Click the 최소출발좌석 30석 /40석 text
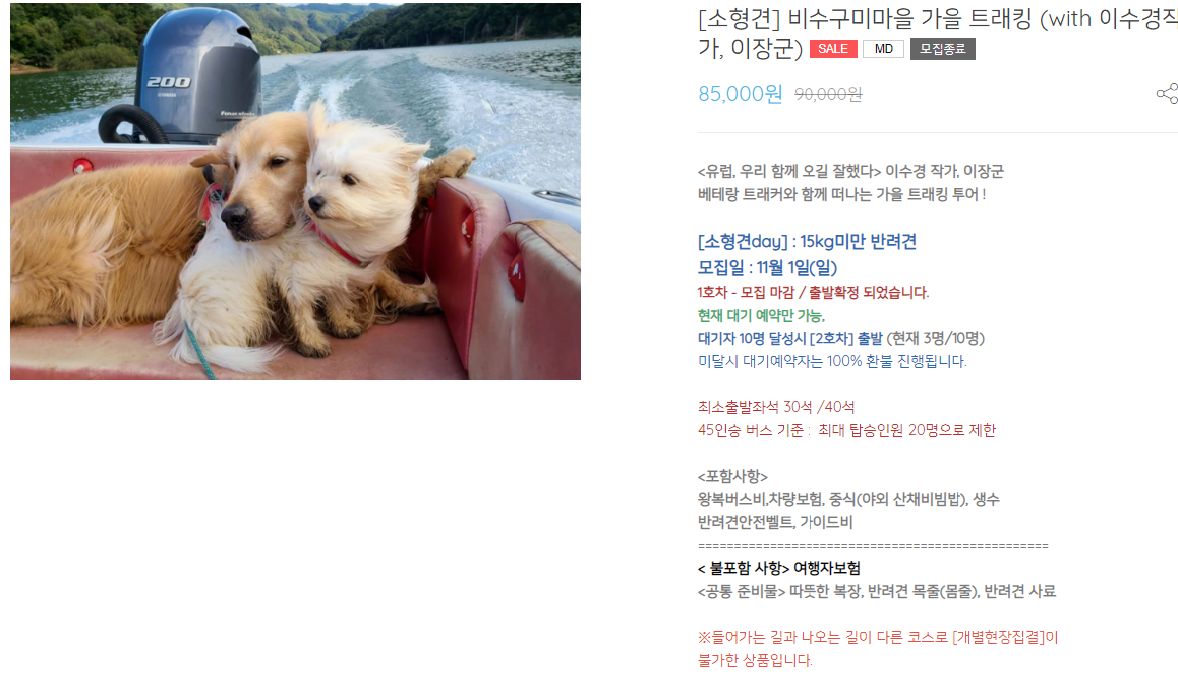1178x682 pixels. click(776, 407)
